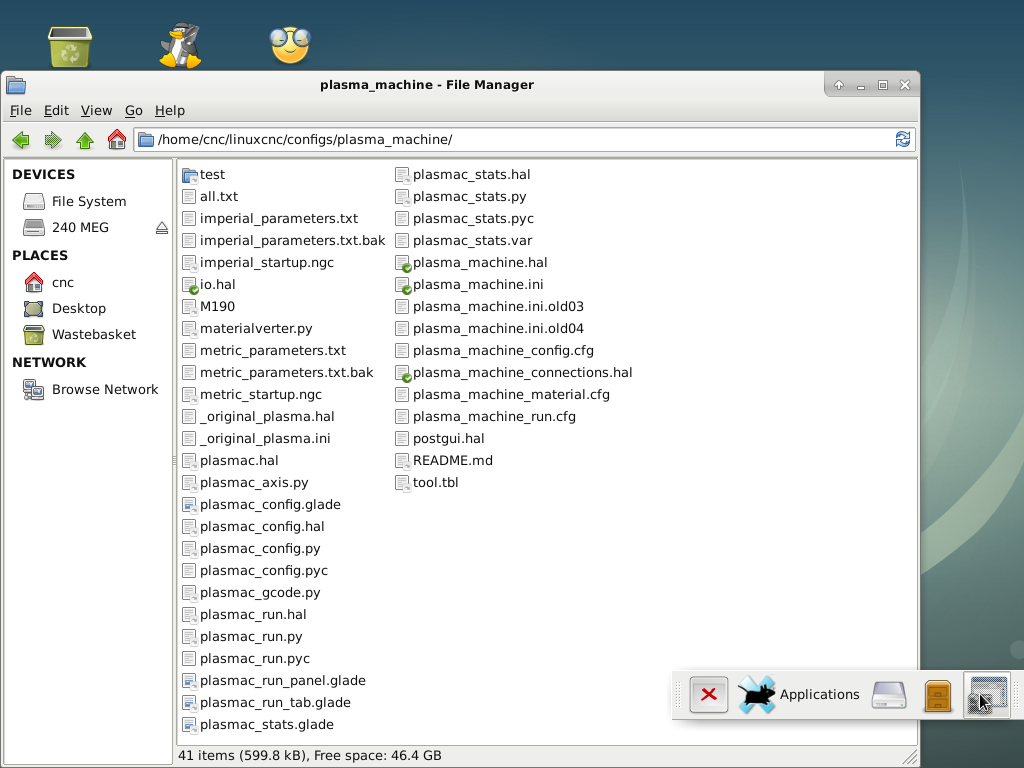Open the smiley face with glasses desktop icon
The image size is (1024, 768).
click(290, 45)
